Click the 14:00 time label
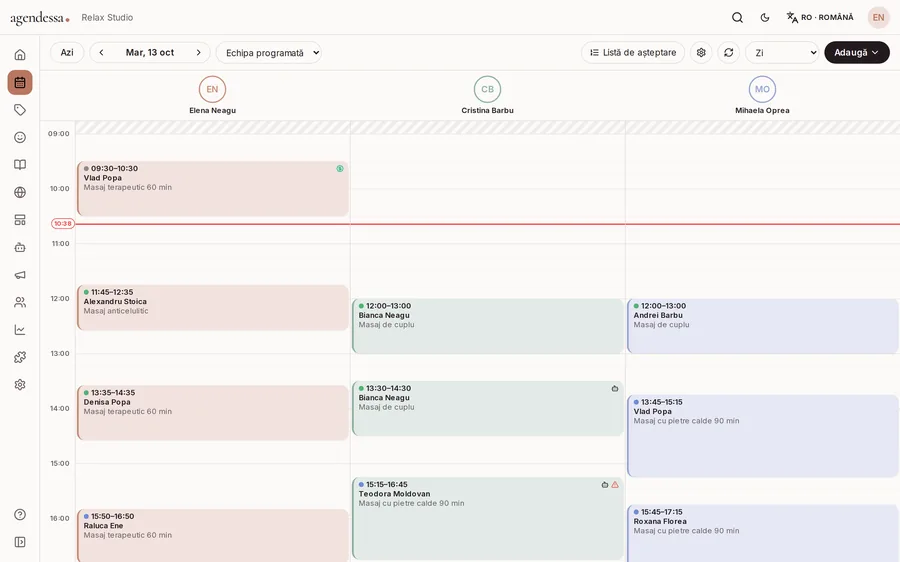900x562 pixels. pyautogui.click(x=60, y=409)
